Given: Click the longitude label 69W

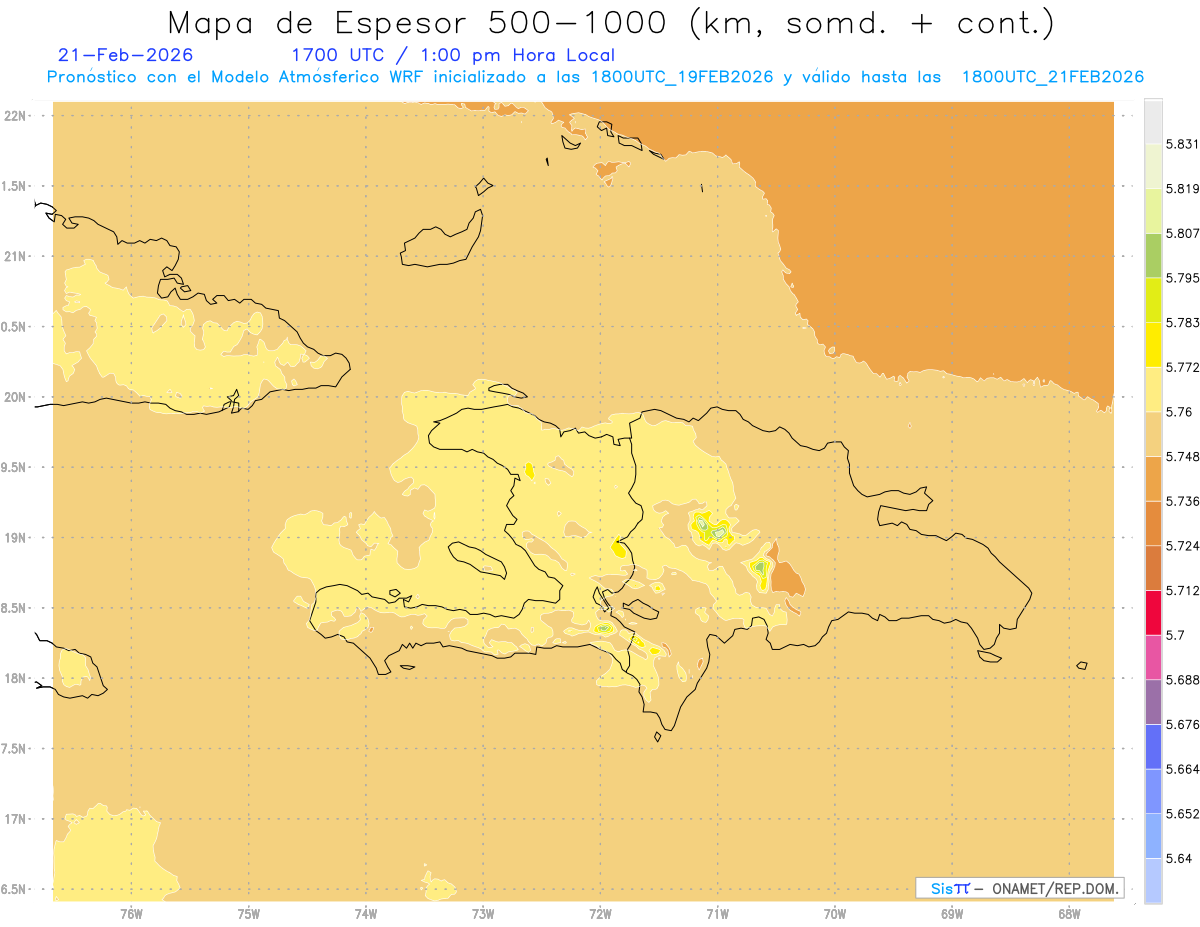Looking at the screenshot, I should pos(952,913).
